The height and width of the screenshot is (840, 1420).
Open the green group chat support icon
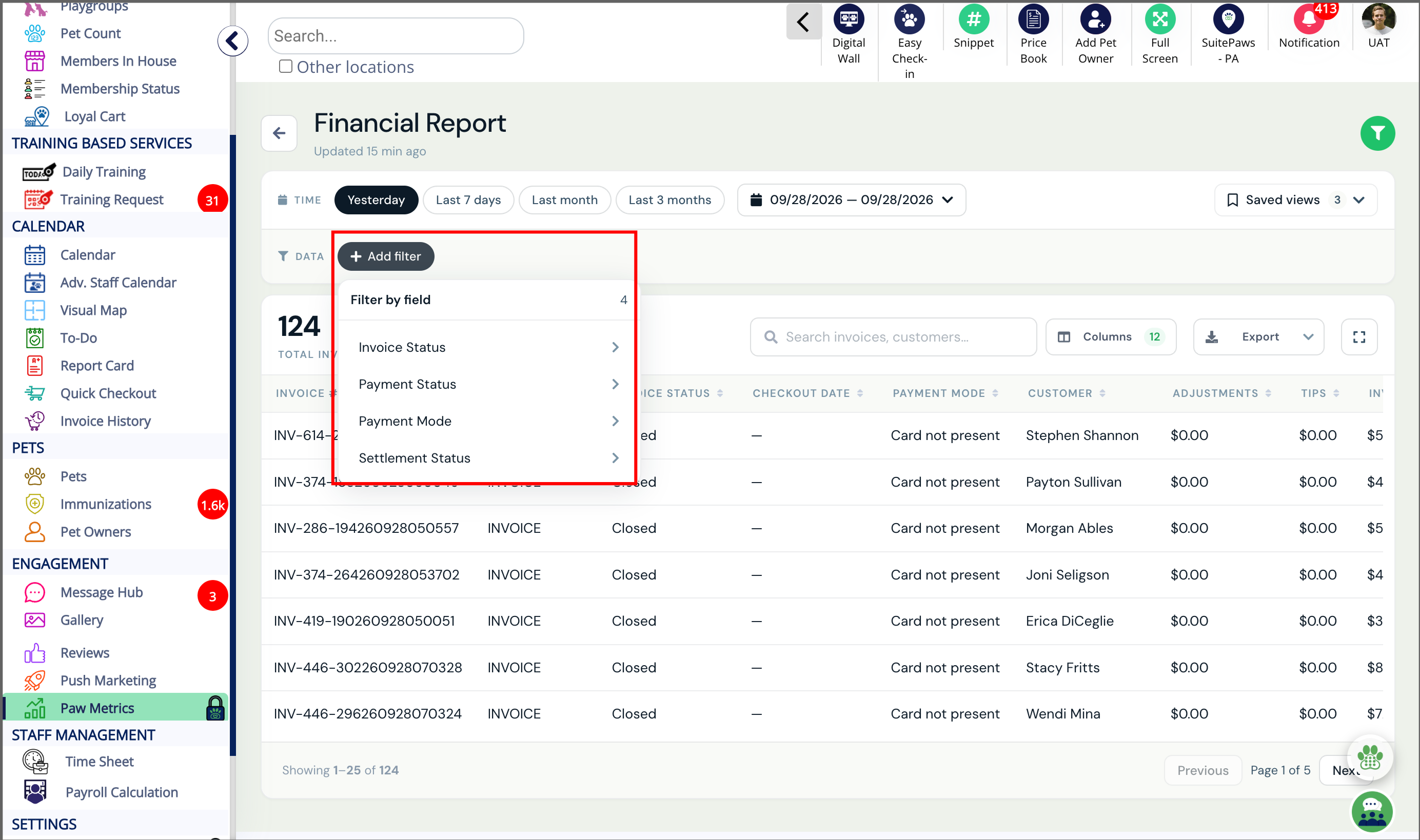click(1371, 812)
